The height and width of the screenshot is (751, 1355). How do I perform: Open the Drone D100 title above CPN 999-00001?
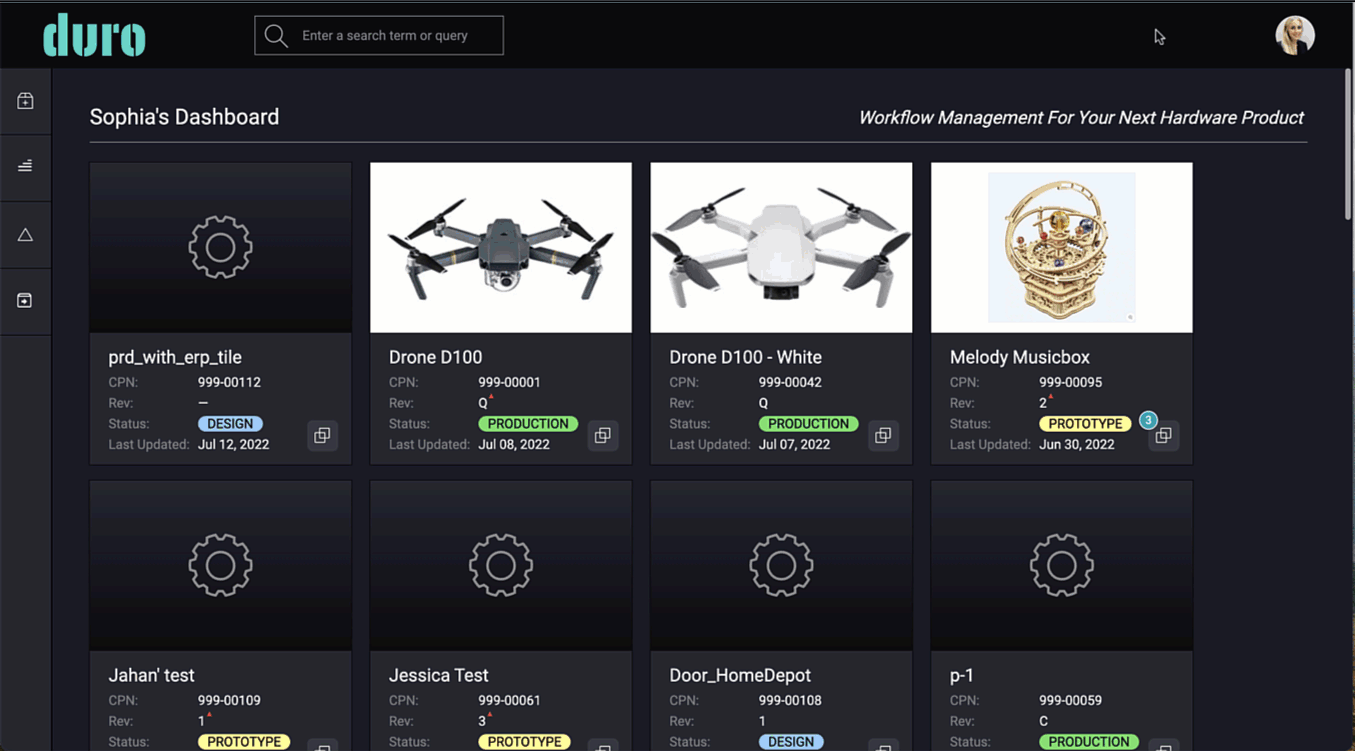(435, 357)
